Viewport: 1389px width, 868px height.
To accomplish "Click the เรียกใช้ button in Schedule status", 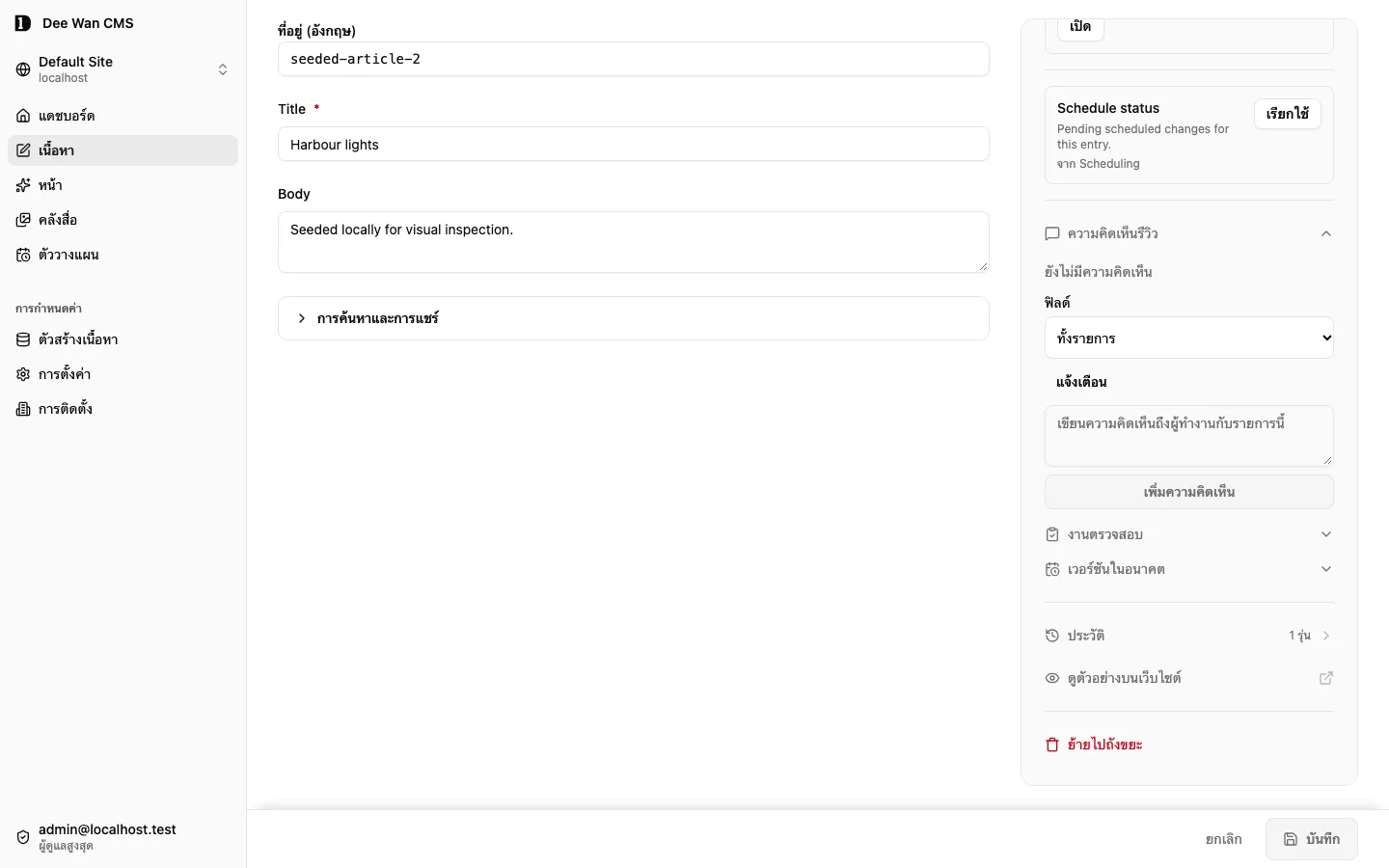I will coord(1288,114).
